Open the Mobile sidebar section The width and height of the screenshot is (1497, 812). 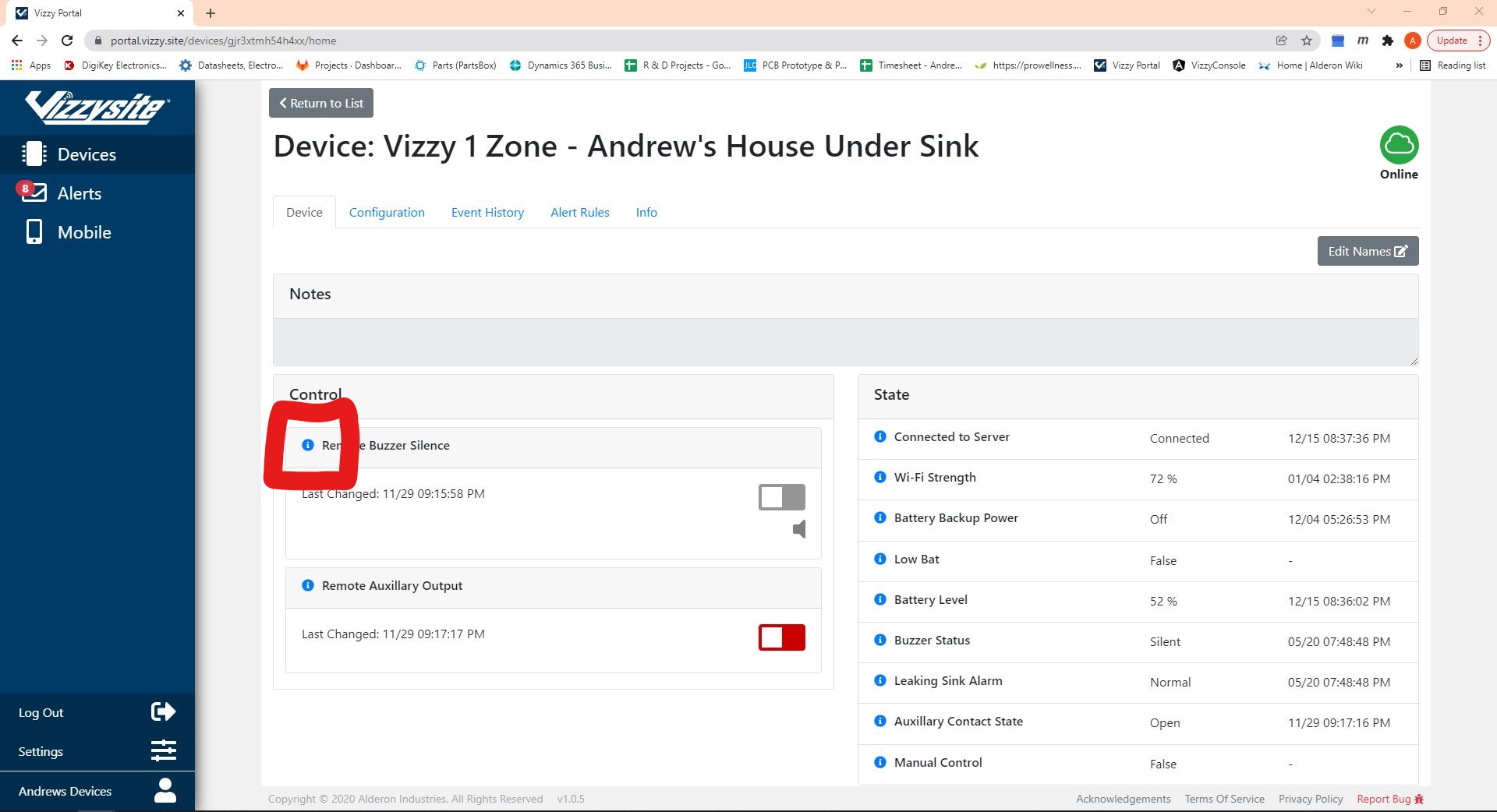tap(97, 232)
